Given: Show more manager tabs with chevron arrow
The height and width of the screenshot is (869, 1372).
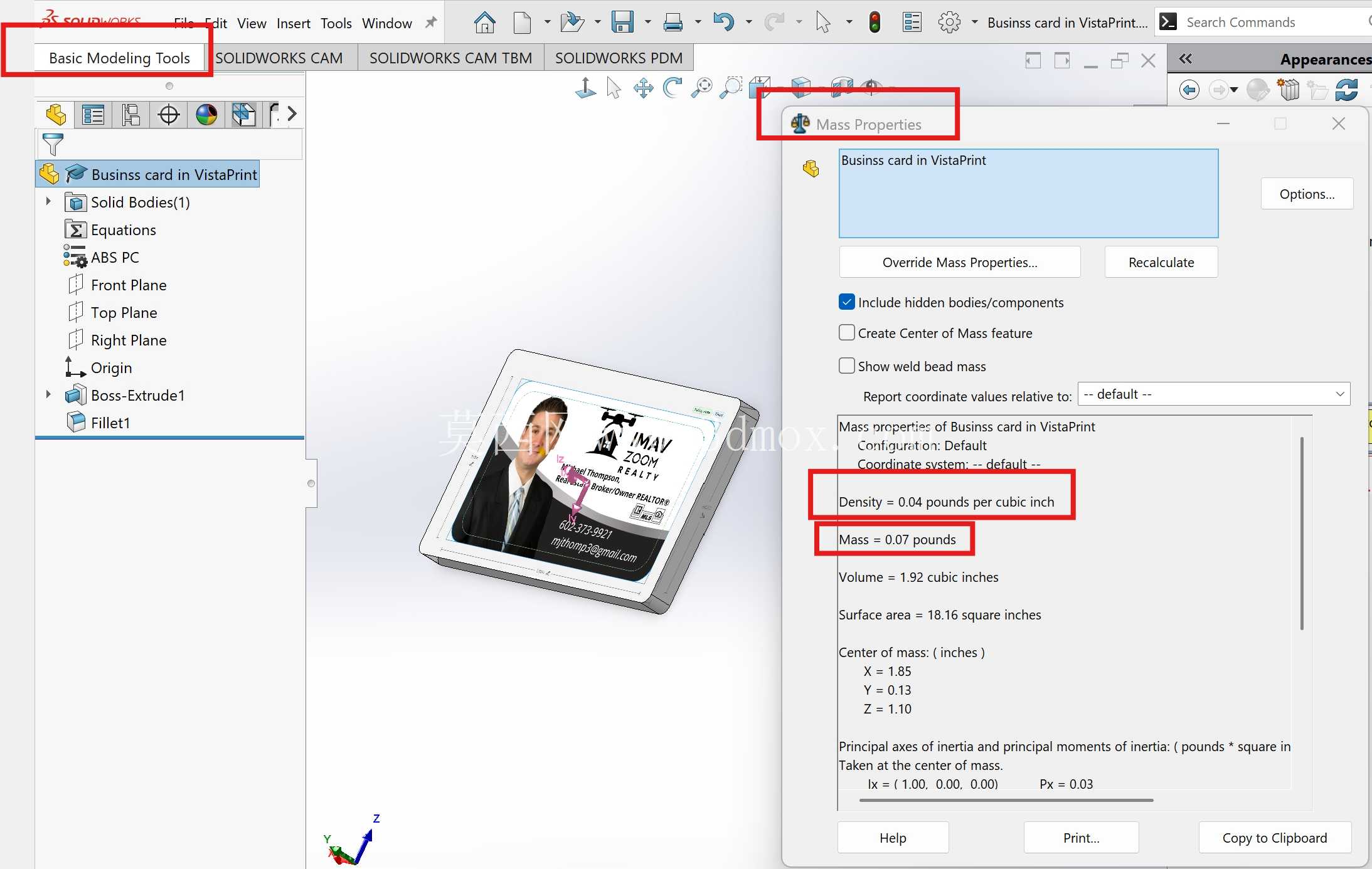Looking at the screenshot, I should [292, 114].
